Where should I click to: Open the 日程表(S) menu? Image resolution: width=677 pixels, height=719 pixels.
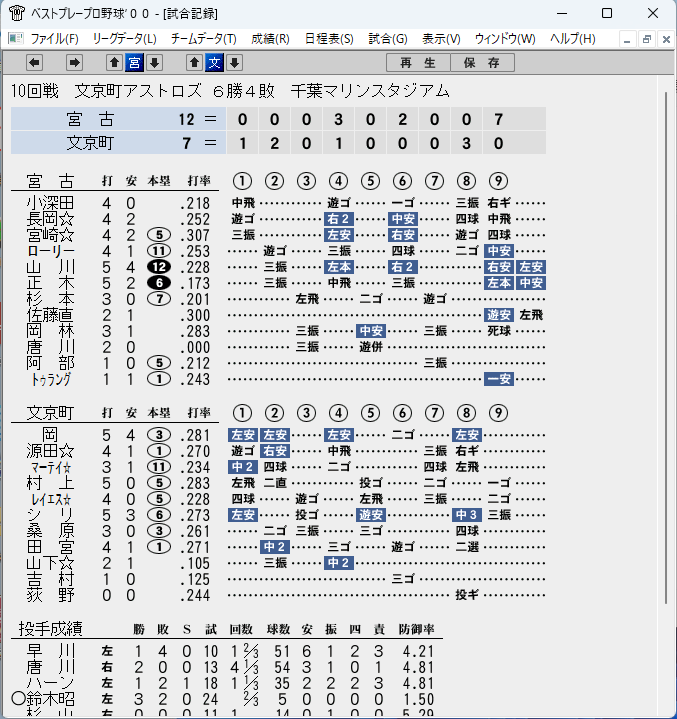[x=329, y=39]
